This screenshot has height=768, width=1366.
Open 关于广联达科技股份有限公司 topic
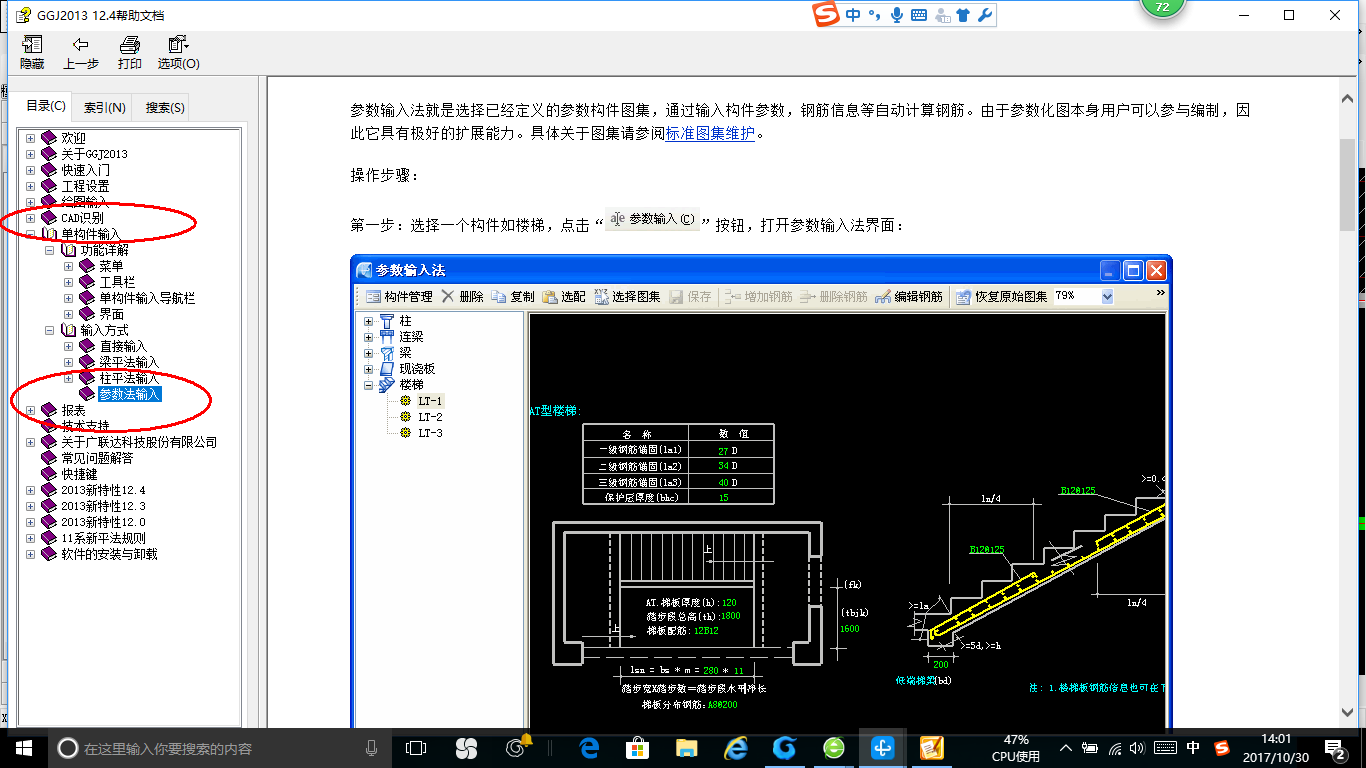138,442
